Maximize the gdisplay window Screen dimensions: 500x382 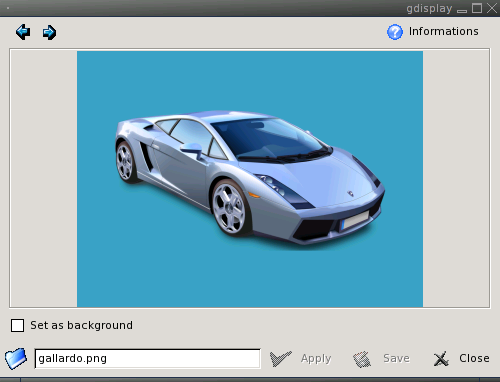(x=477, y=8)
